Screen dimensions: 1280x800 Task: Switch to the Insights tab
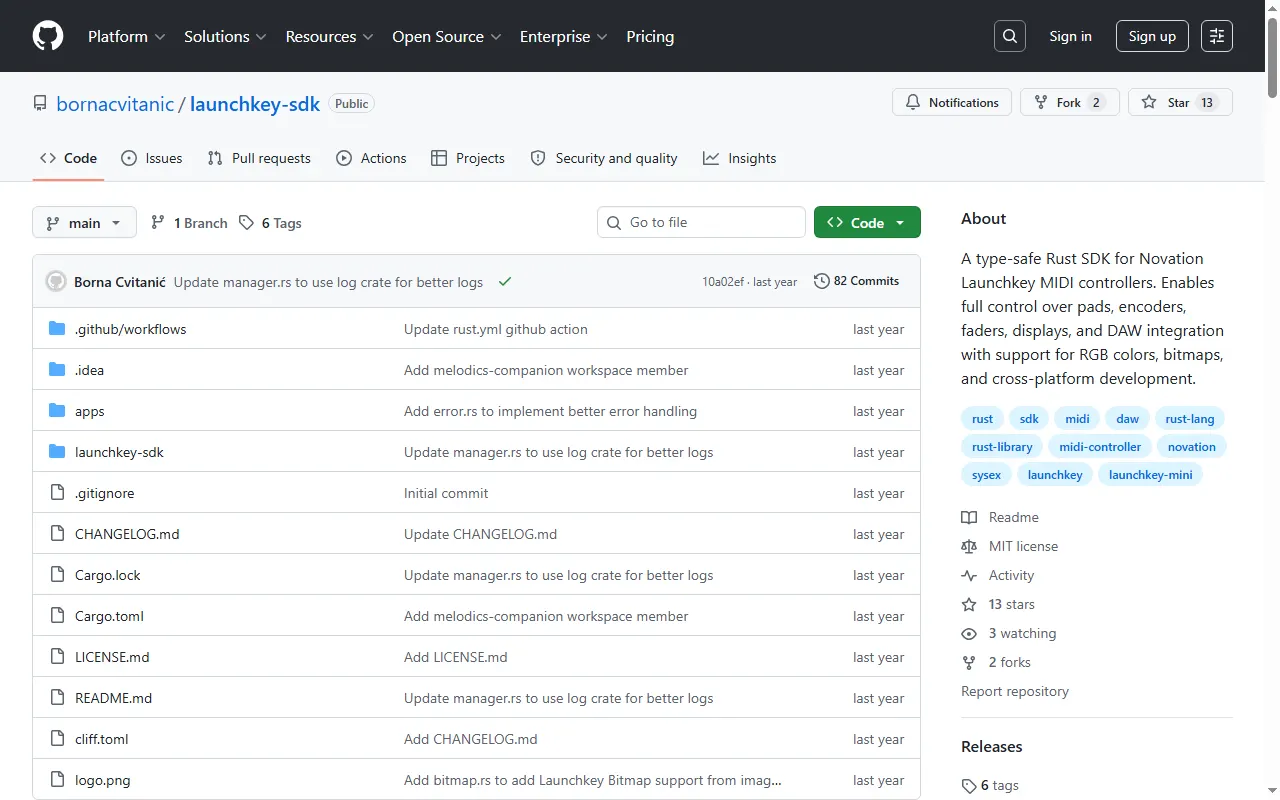click(740, 158)
